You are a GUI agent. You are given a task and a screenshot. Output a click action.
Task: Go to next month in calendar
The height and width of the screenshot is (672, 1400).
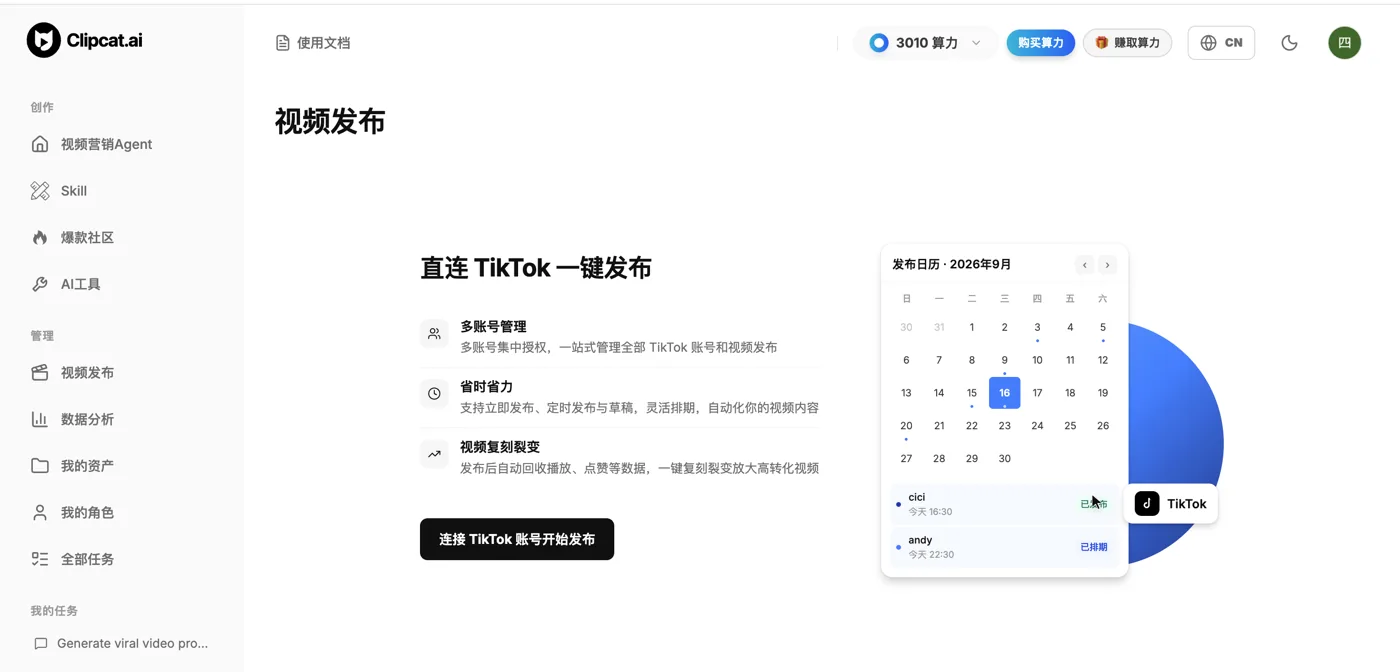pyautogui.click(x=1107, y=265)
